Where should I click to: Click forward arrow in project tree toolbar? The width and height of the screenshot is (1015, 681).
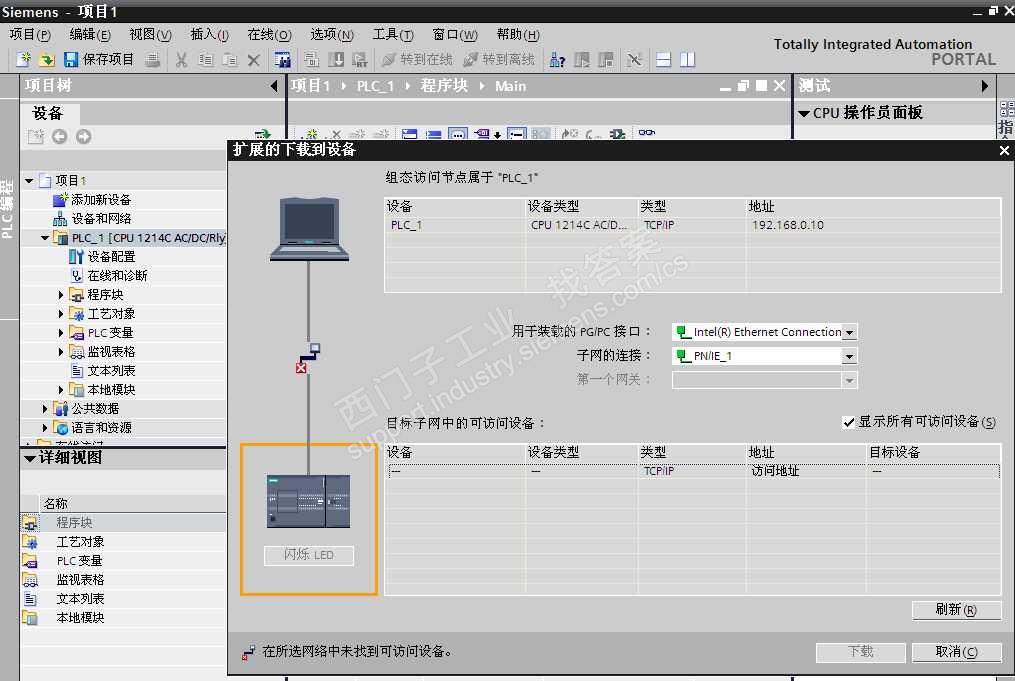(x=84, y=137)
